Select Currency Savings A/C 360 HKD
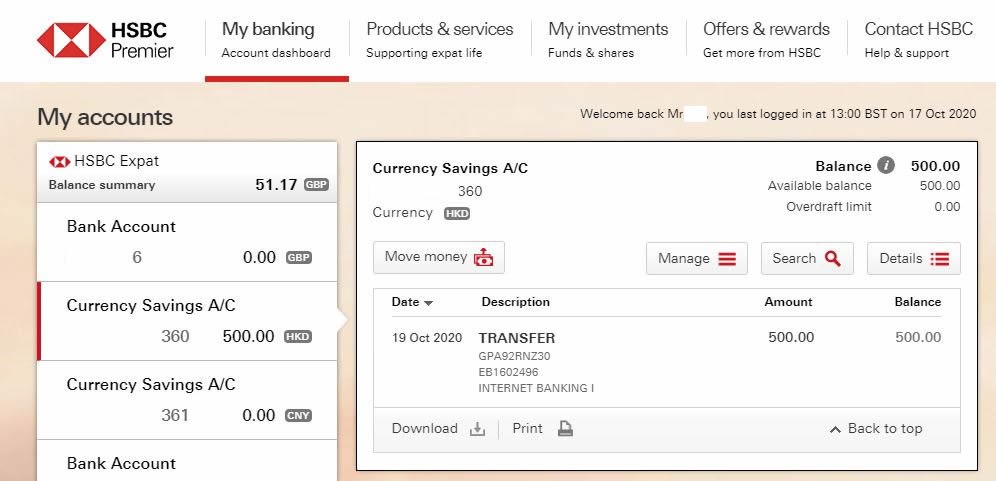The width and height of the screenshot is (996, 481). point(187,321)
